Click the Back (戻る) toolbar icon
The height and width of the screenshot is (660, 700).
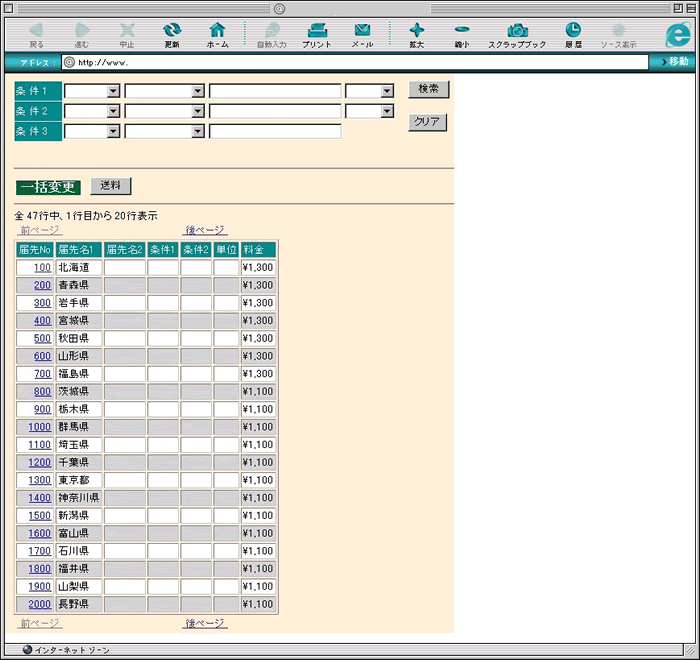click(36, 35)
